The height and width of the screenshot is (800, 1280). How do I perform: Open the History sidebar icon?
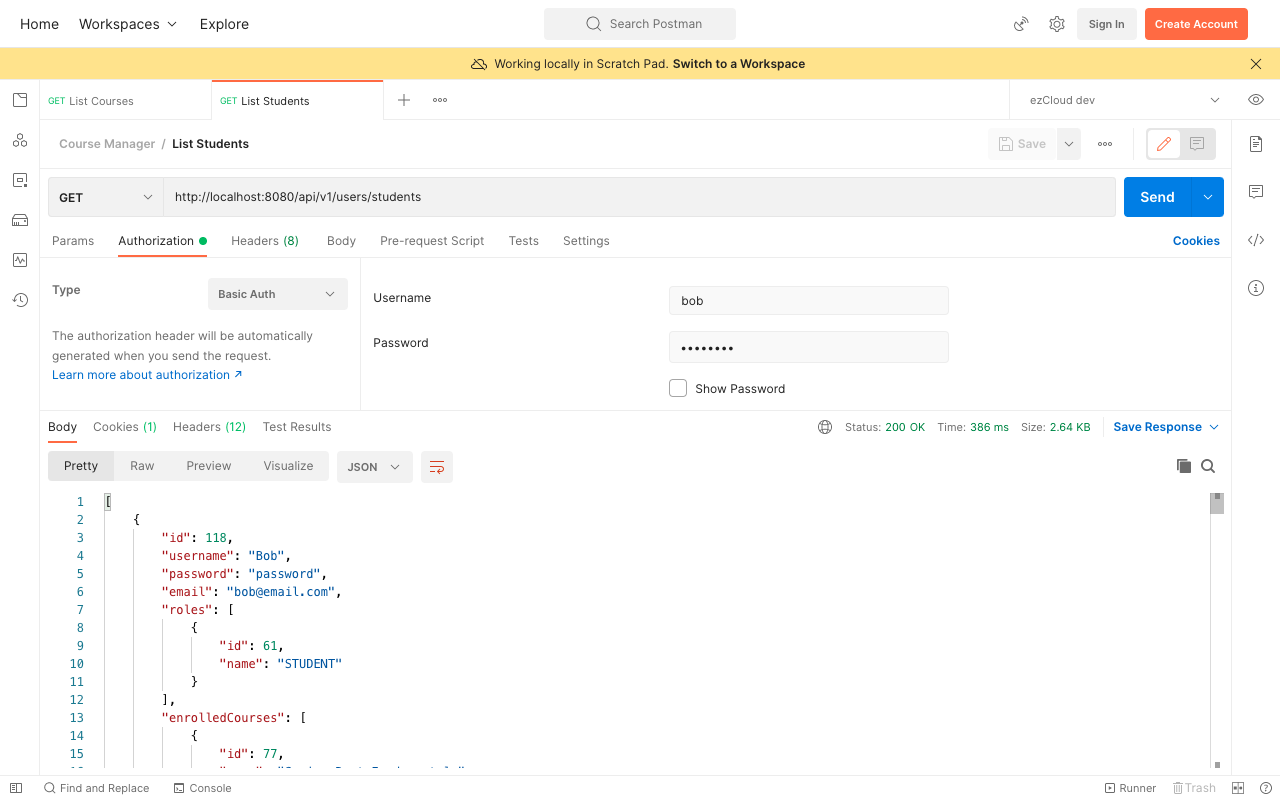(x=20, y=300)
